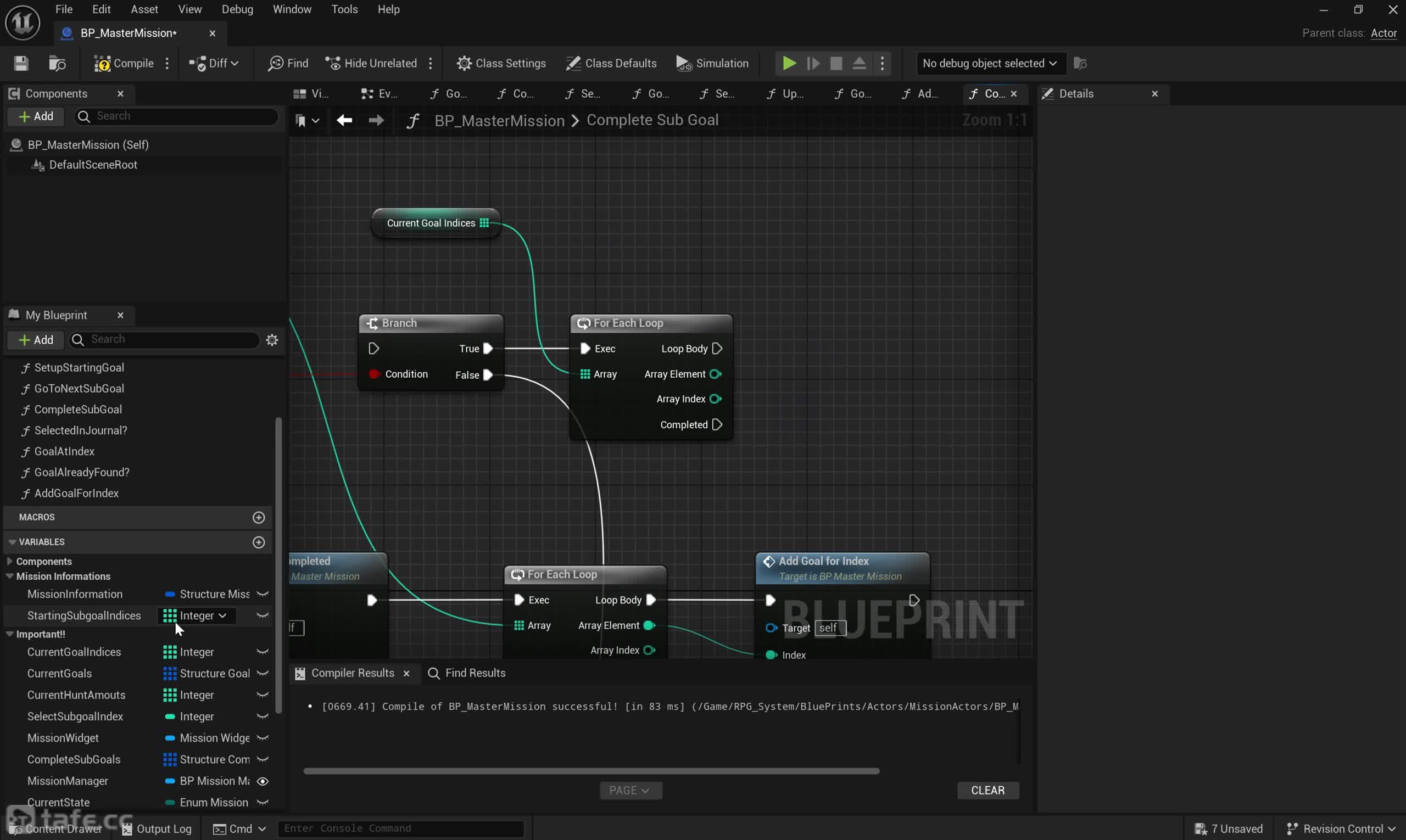Open the Diff dropdown
The height and width of the screenshot is (840, 1406).
point(214,63)
